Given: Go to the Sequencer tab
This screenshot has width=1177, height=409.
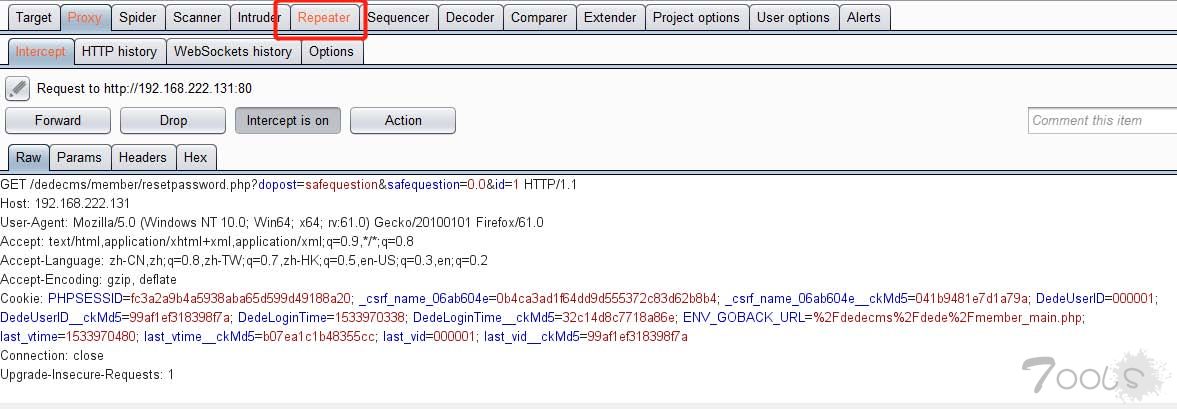Looking at the screenshot, I should [x=398, y=17].
